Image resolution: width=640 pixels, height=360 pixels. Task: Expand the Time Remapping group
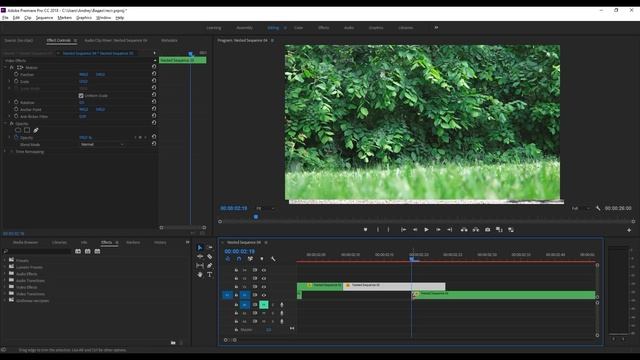(5, 151)
